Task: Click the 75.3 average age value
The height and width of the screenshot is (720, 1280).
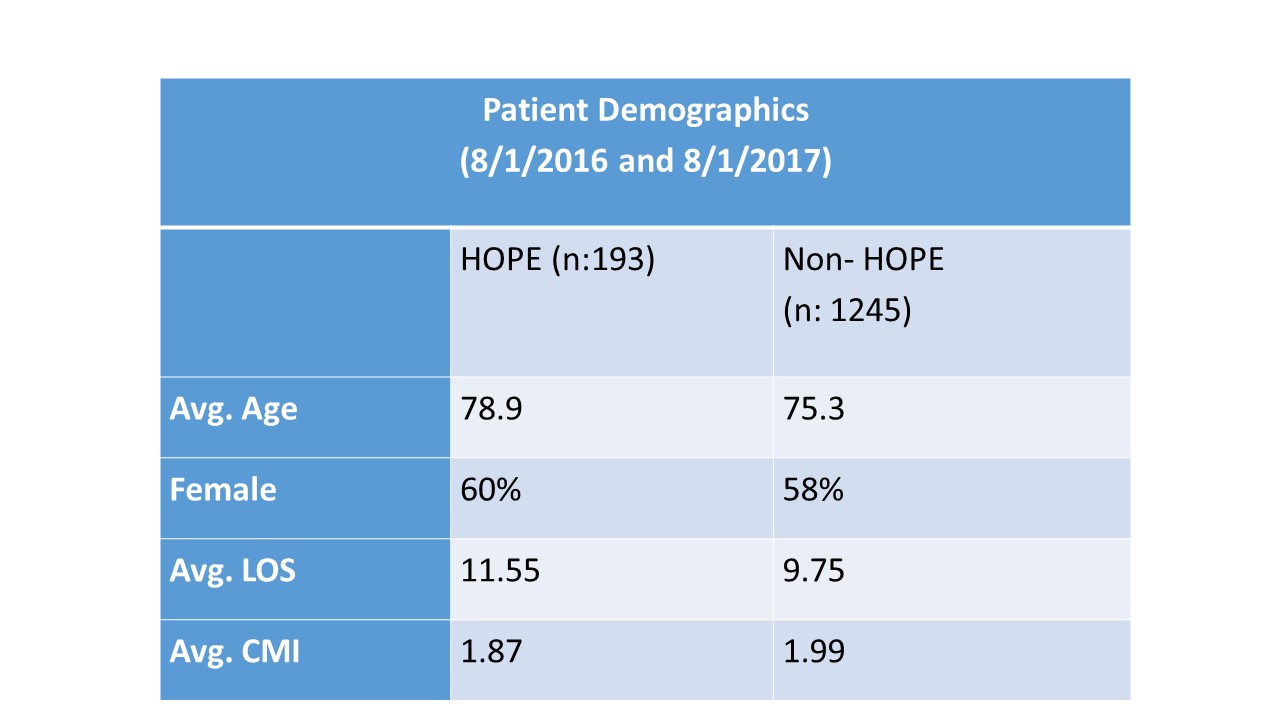Action: tap(814, 410)
